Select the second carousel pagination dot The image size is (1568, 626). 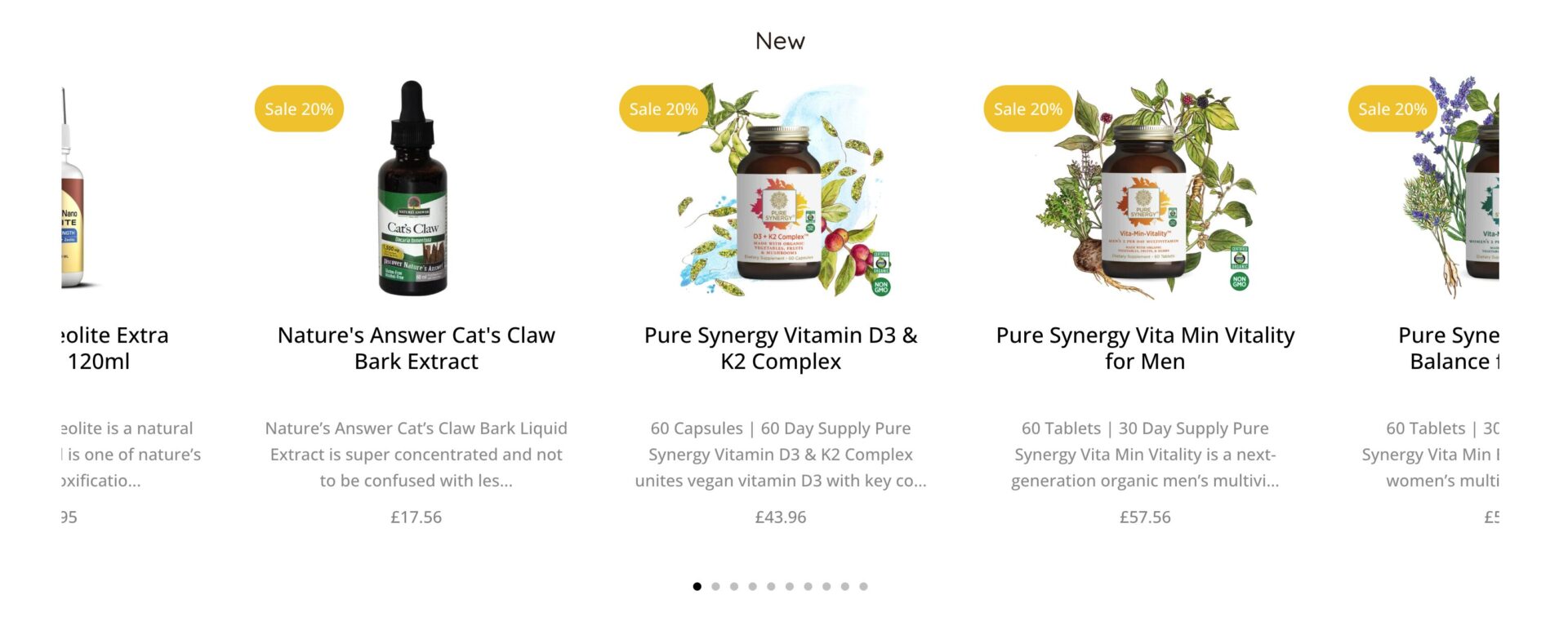[x=715, y=586]
